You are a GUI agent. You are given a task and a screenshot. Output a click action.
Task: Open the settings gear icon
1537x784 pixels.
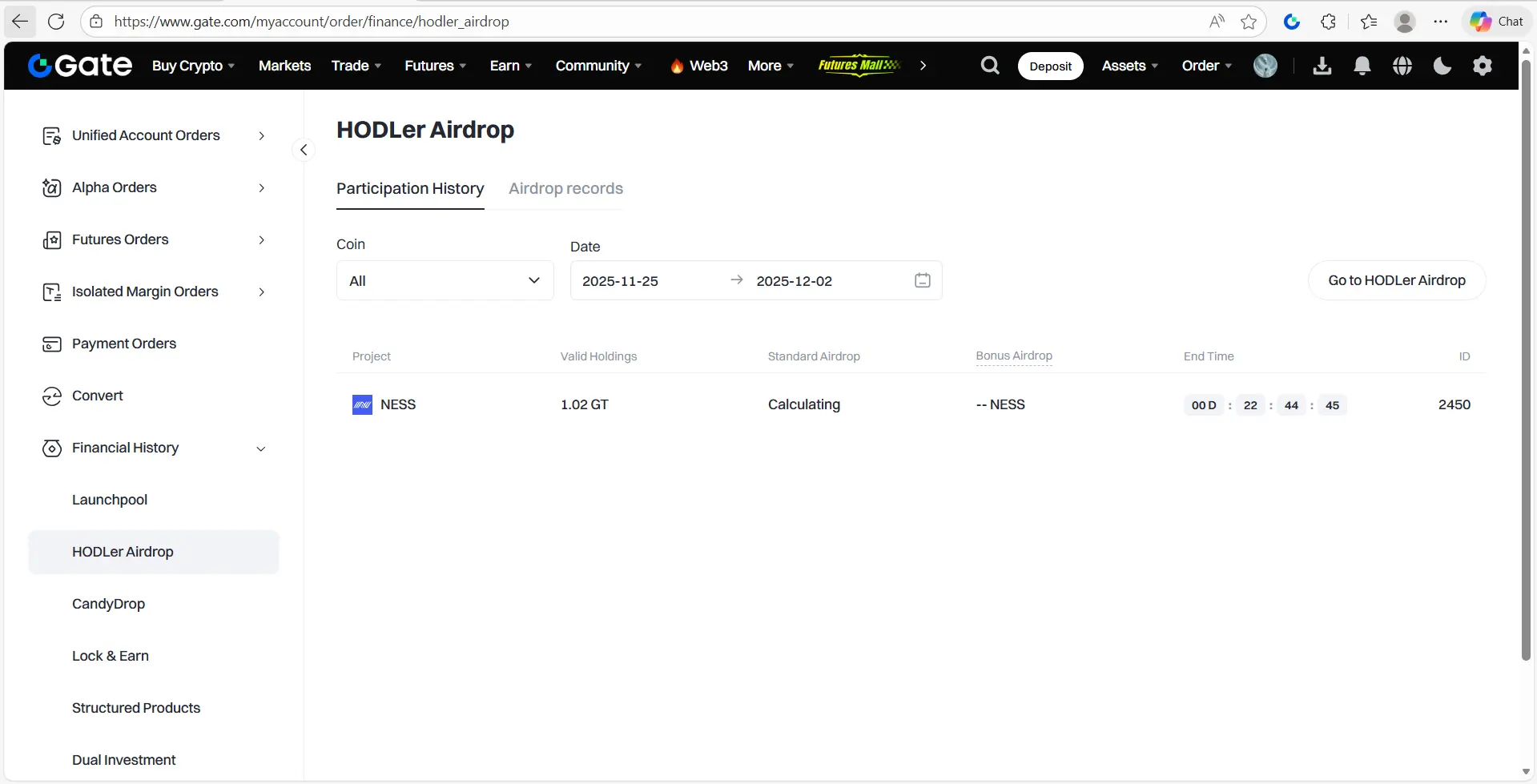click(1483, 66)
